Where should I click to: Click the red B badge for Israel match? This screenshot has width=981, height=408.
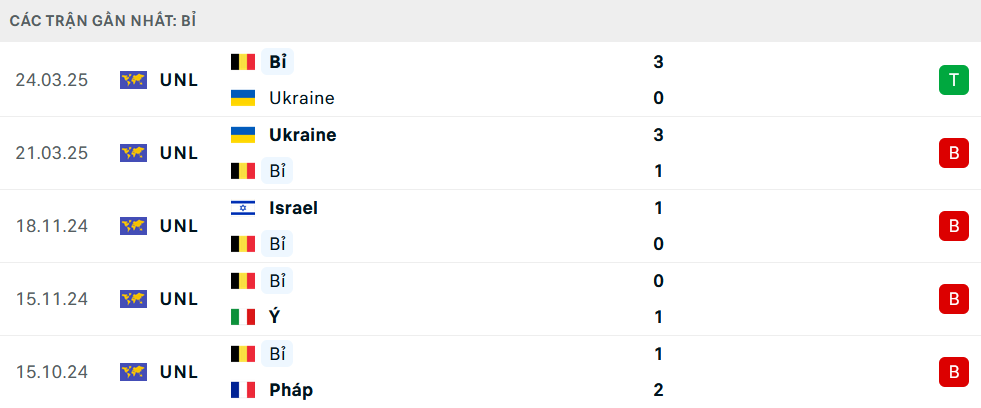[953, 226]
